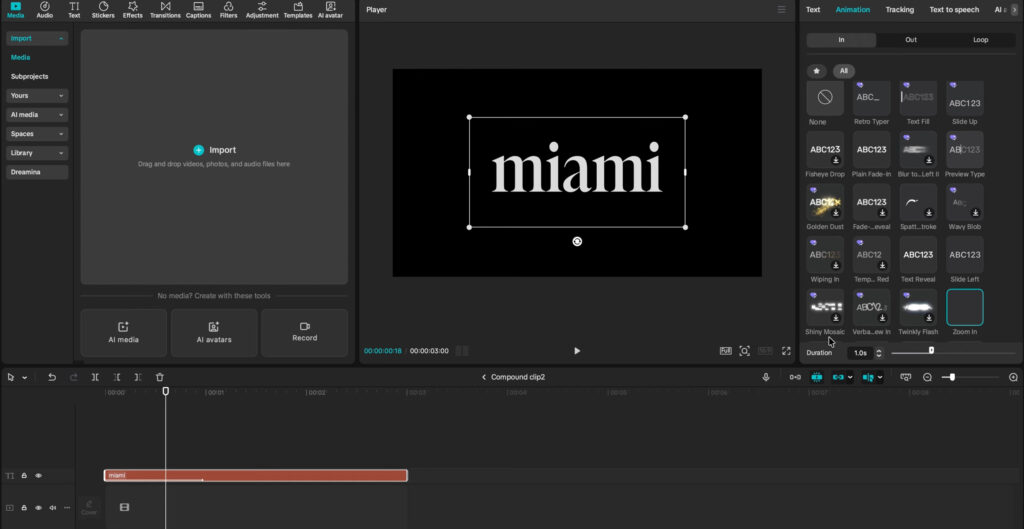Expand the Yours section
Viewport: 1024px width, 529px height.
pos(37,95)
